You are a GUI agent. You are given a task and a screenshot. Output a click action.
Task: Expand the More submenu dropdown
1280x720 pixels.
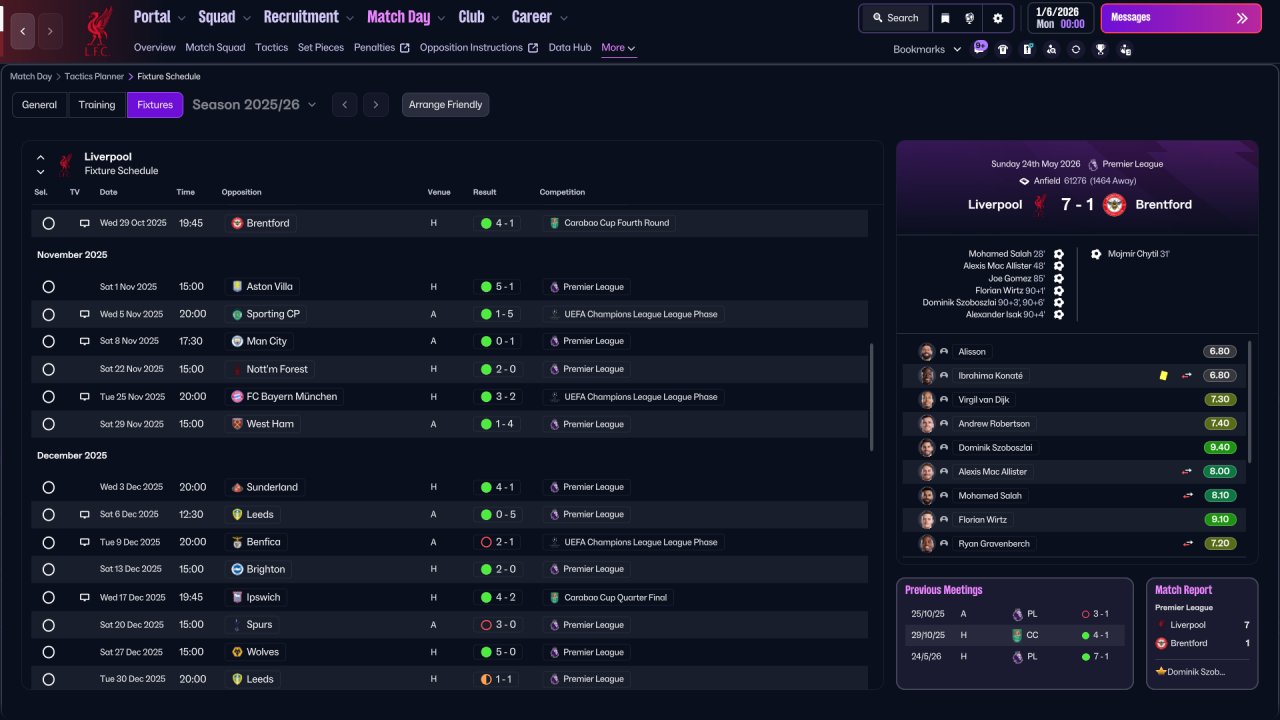(x=618, y=48)
